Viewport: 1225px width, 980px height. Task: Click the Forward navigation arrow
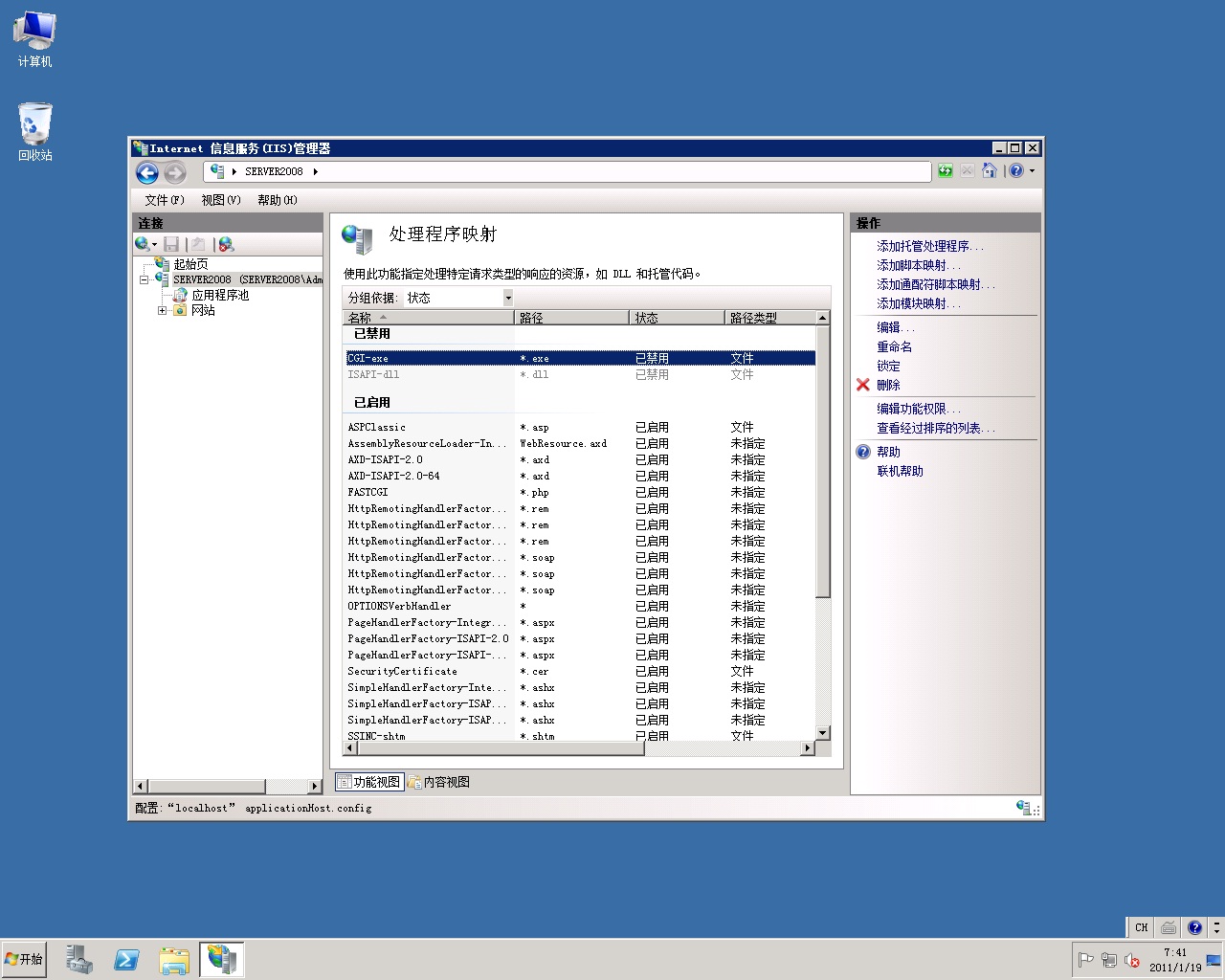pos(174,172)
